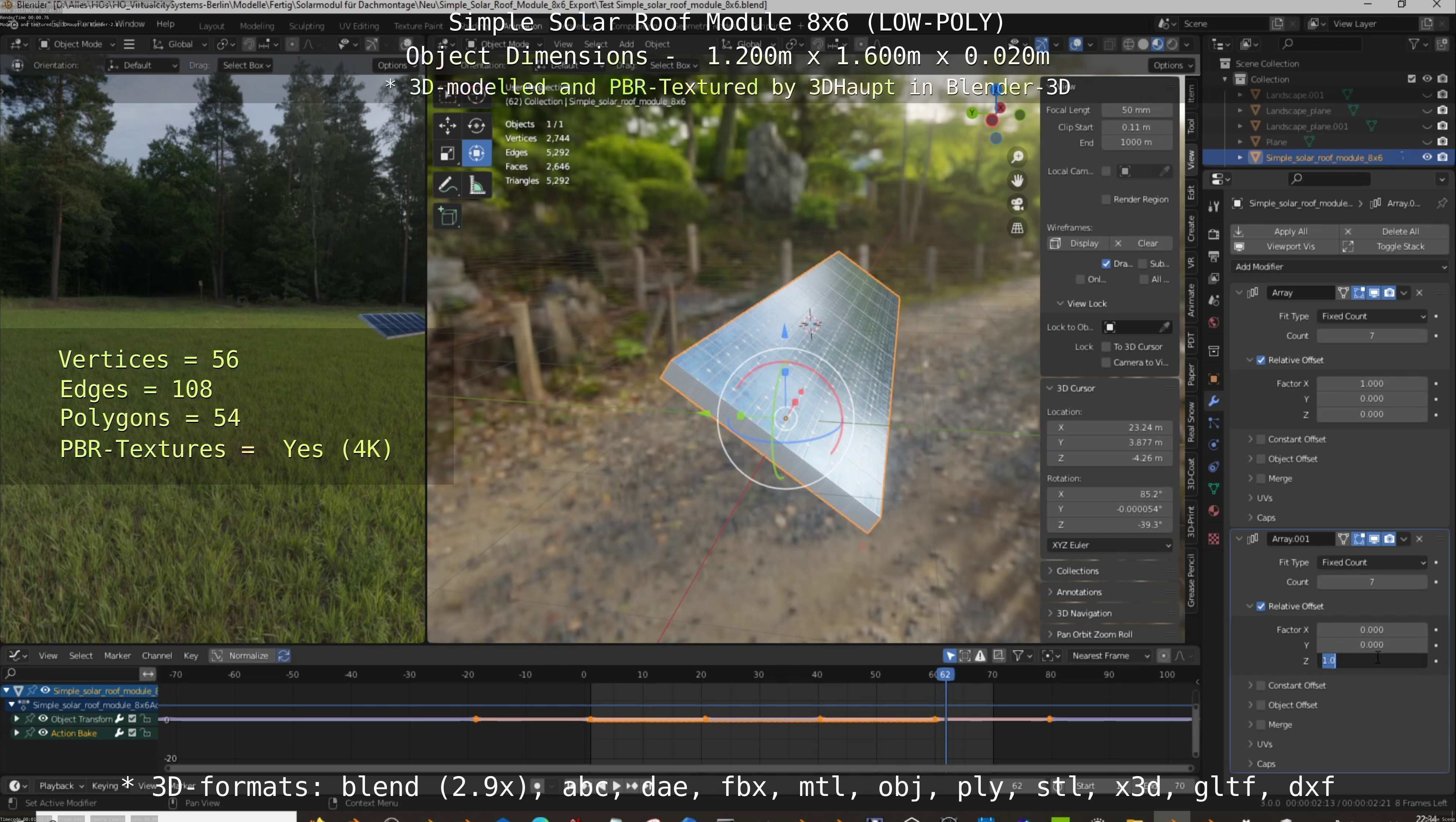Disable Relative Offset on Array modifier
1456x822 pixels.
tap(1261, 361)
